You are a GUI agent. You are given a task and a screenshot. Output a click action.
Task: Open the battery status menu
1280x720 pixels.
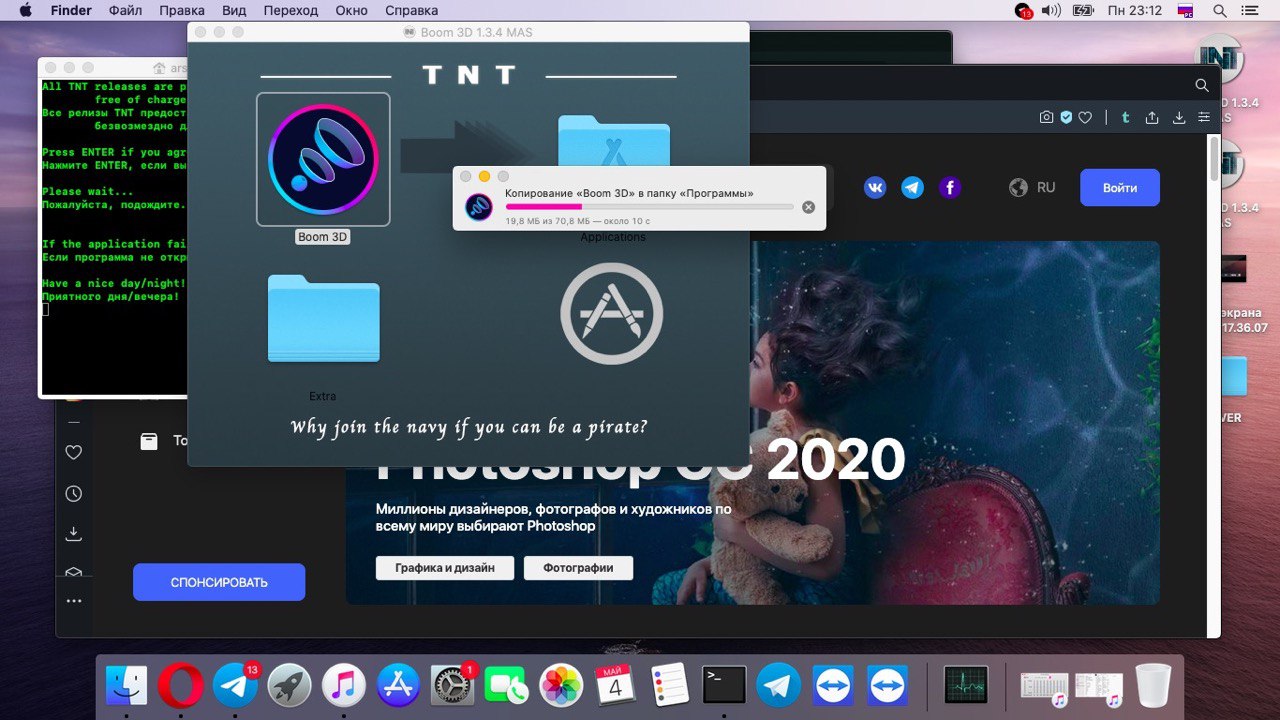(x=1083, y=11)
